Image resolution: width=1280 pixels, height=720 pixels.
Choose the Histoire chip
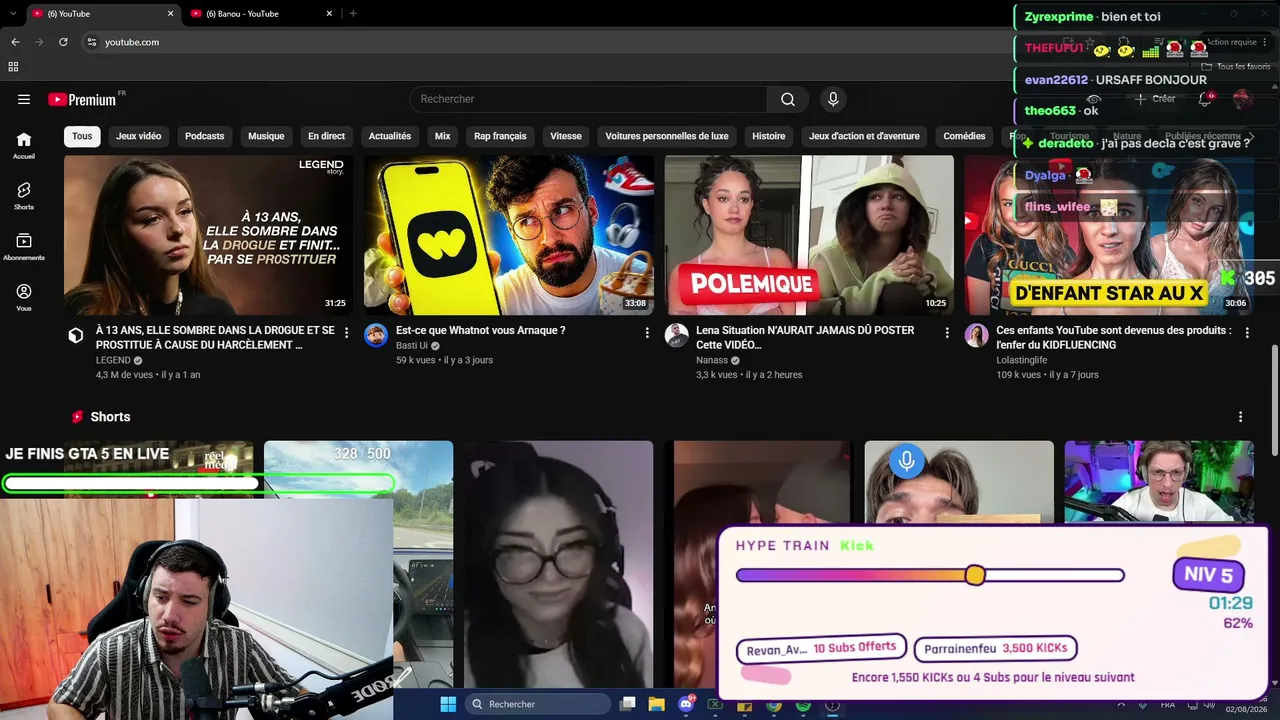pos(769,136)
